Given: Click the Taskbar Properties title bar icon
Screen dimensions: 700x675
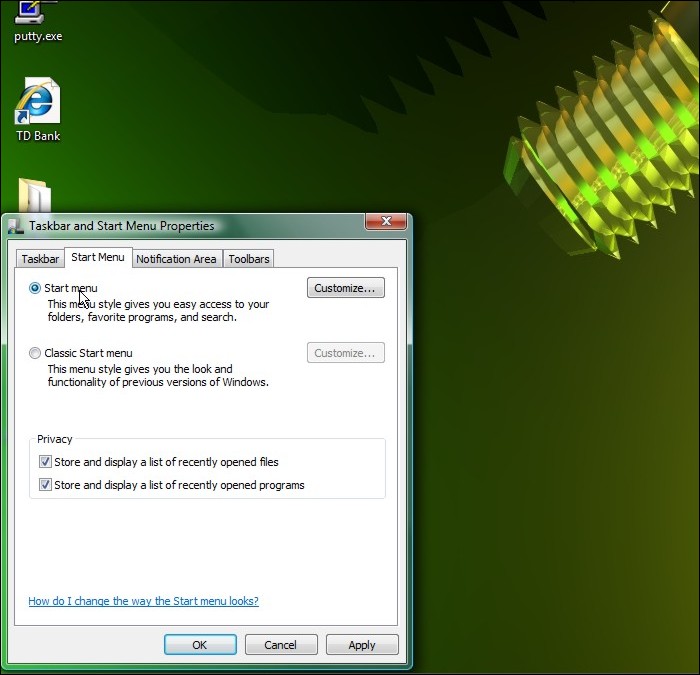Looking at the screenshot, I should point(16,226).
